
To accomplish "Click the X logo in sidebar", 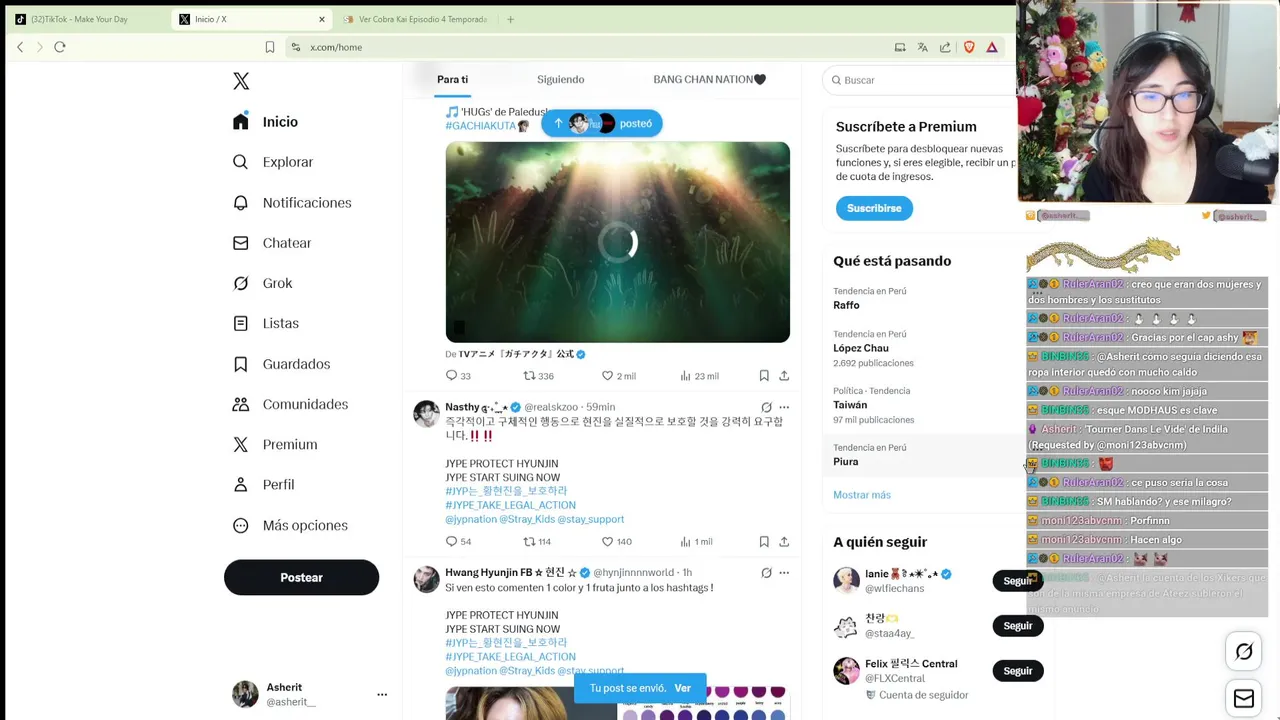I will [x=241, y=81].
